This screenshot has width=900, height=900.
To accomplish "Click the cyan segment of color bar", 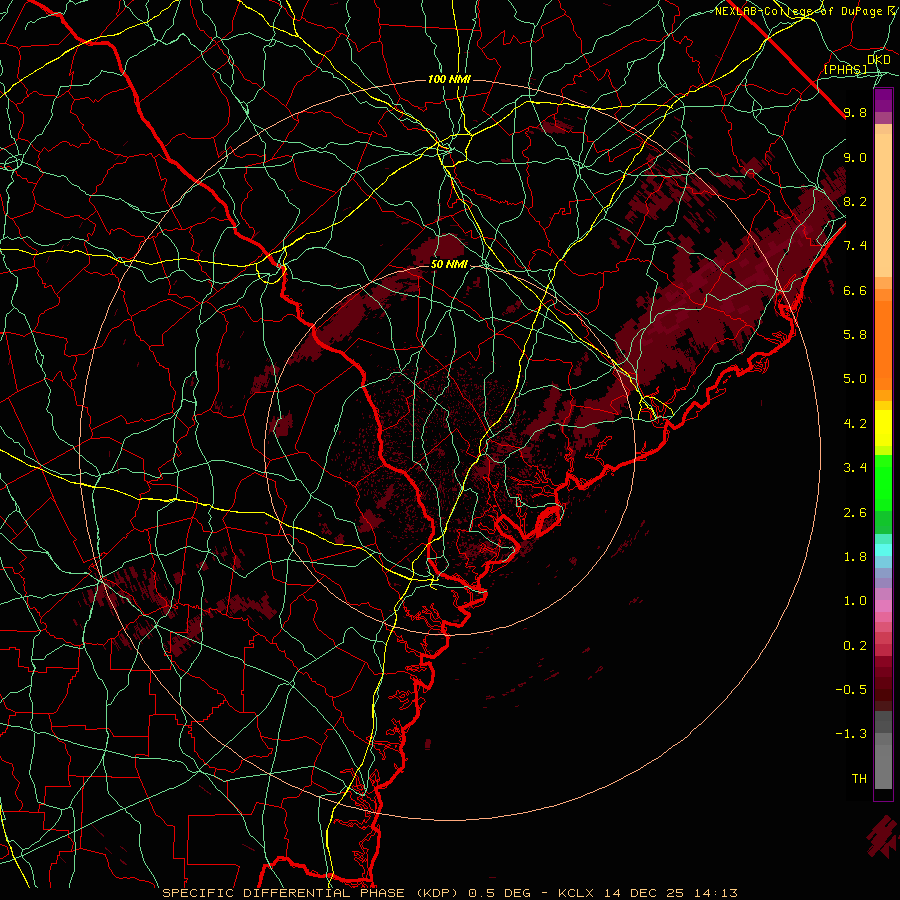I will pyautogui.click(x=883, y=550).
